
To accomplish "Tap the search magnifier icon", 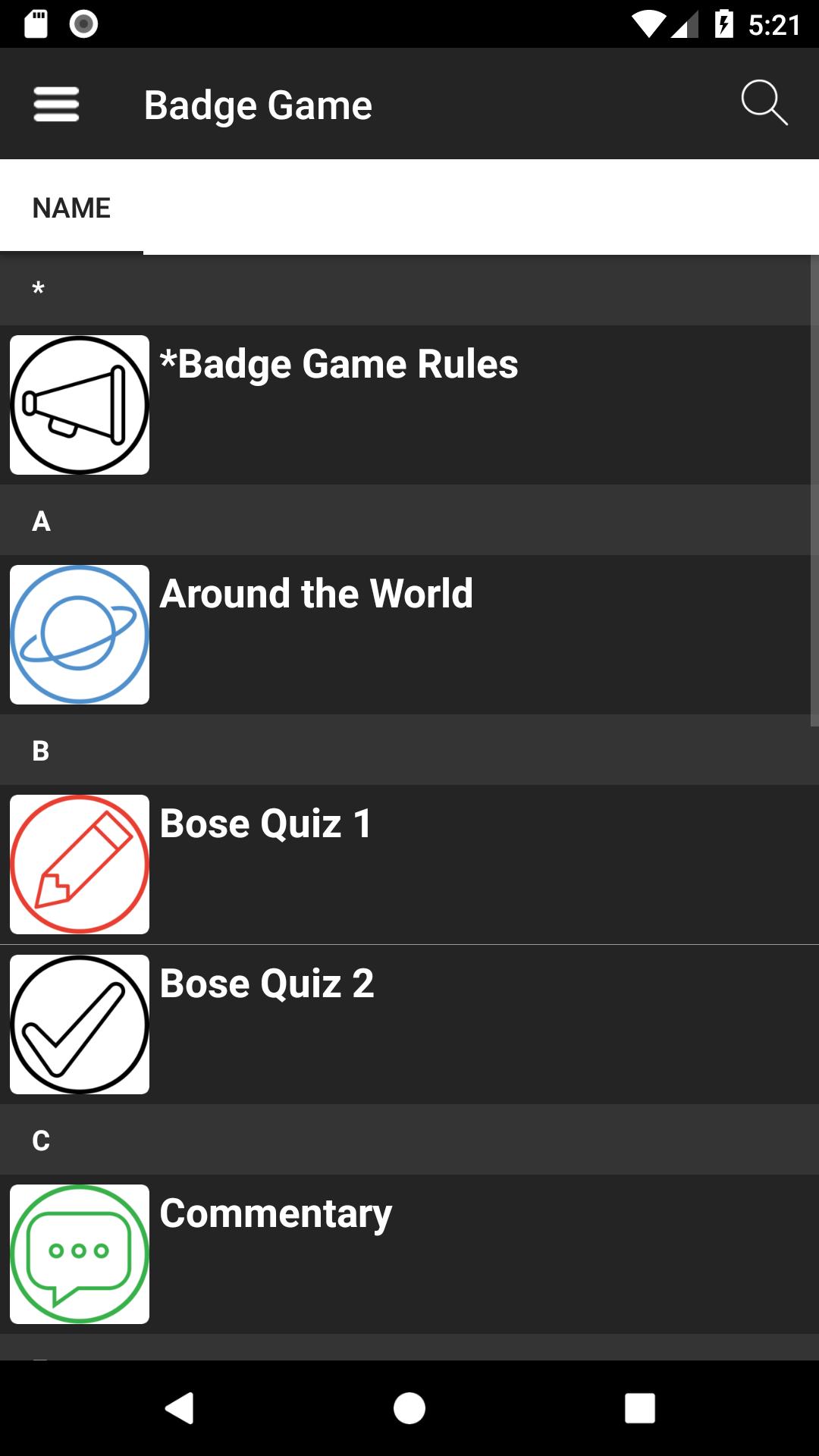I will coord(764,102).
